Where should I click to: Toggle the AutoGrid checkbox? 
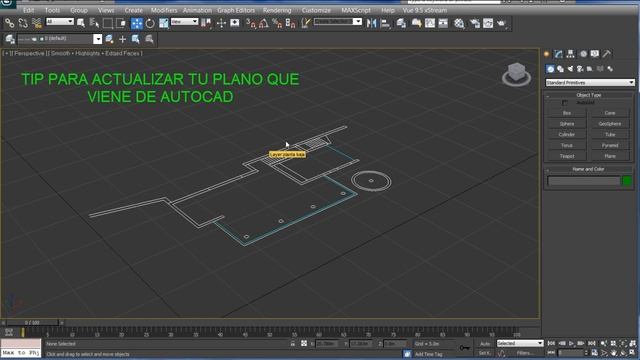click(565, 103)
